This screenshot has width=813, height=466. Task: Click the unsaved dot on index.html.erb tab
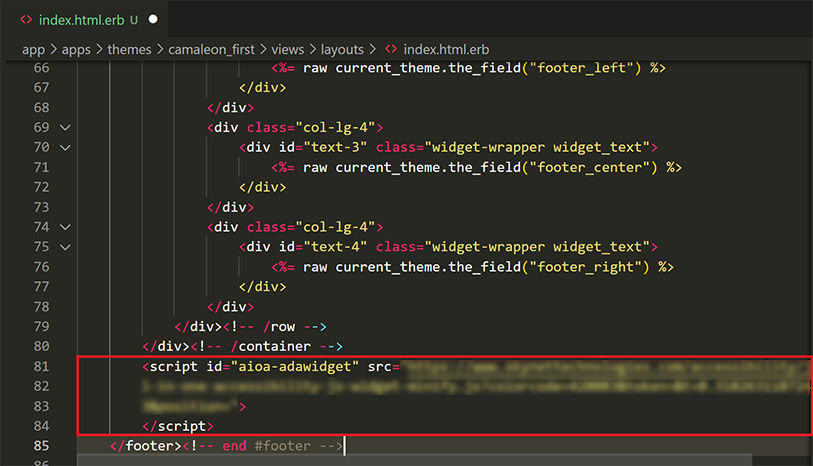point(153,19)
